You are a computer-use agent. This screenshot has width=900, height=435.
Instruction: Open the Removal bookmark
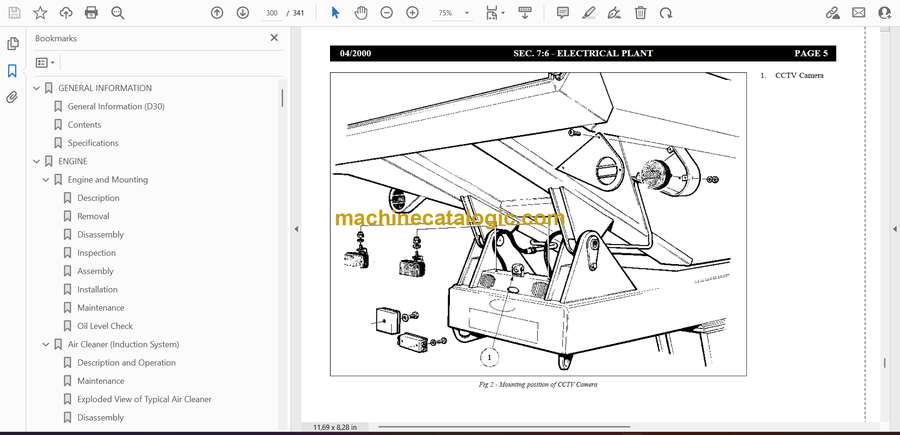[x=93, y=216]
